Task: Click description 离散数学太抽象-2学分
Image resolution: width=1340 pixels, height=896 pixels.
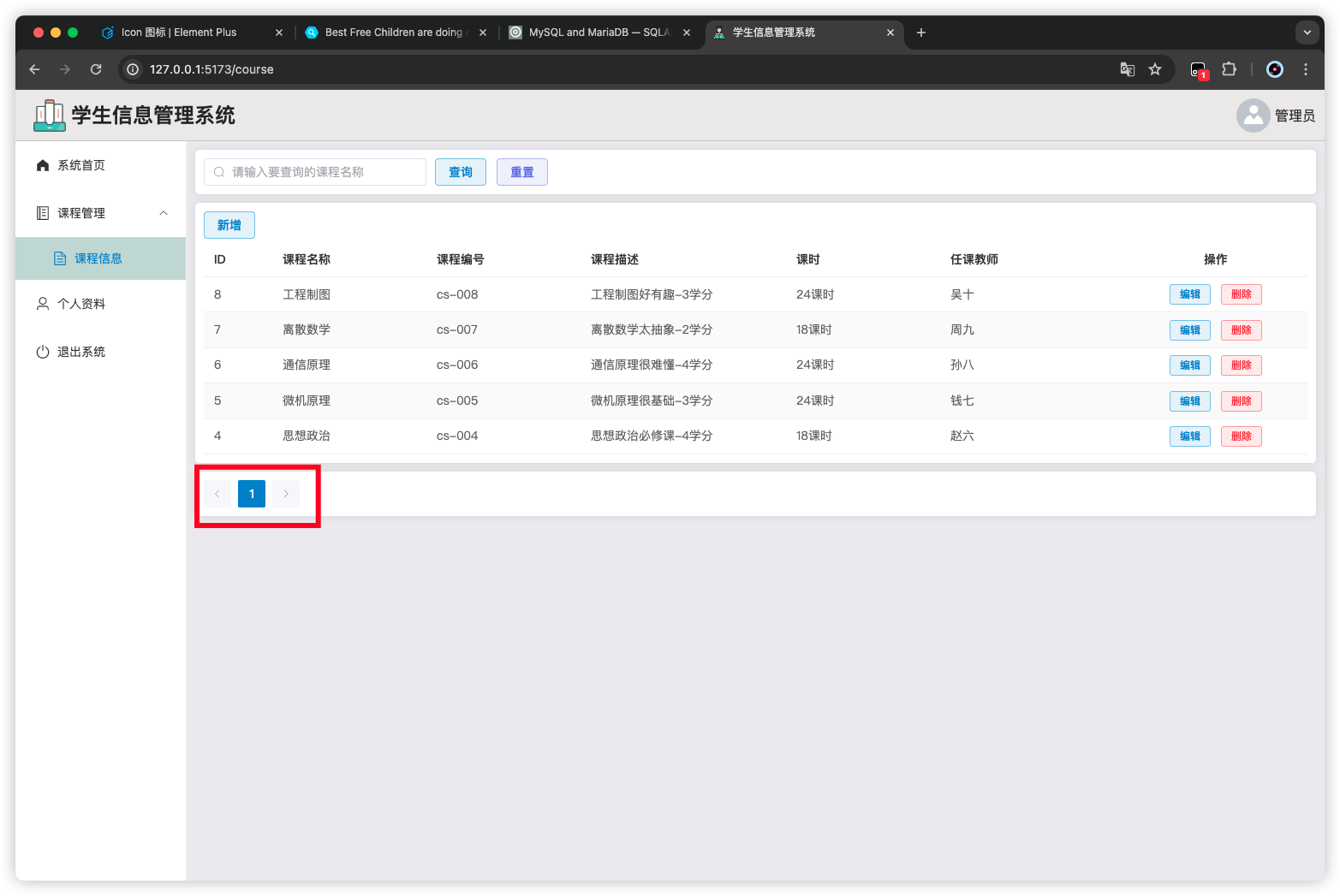Action: pyautogui.click(x=652, y=329)
